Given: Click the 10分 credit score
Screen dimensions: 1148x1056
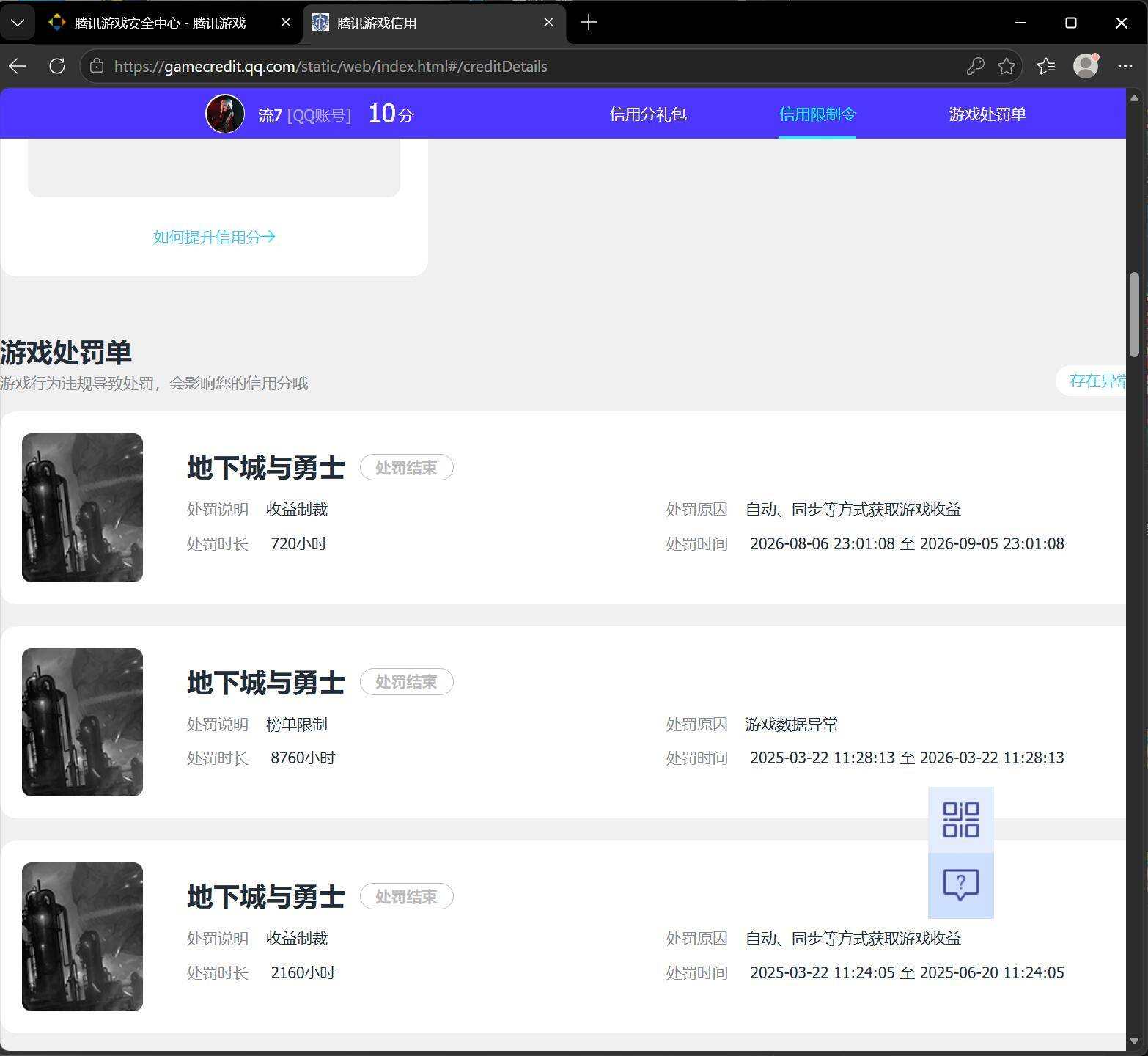Looking at the screenshot, I should 391,114.
